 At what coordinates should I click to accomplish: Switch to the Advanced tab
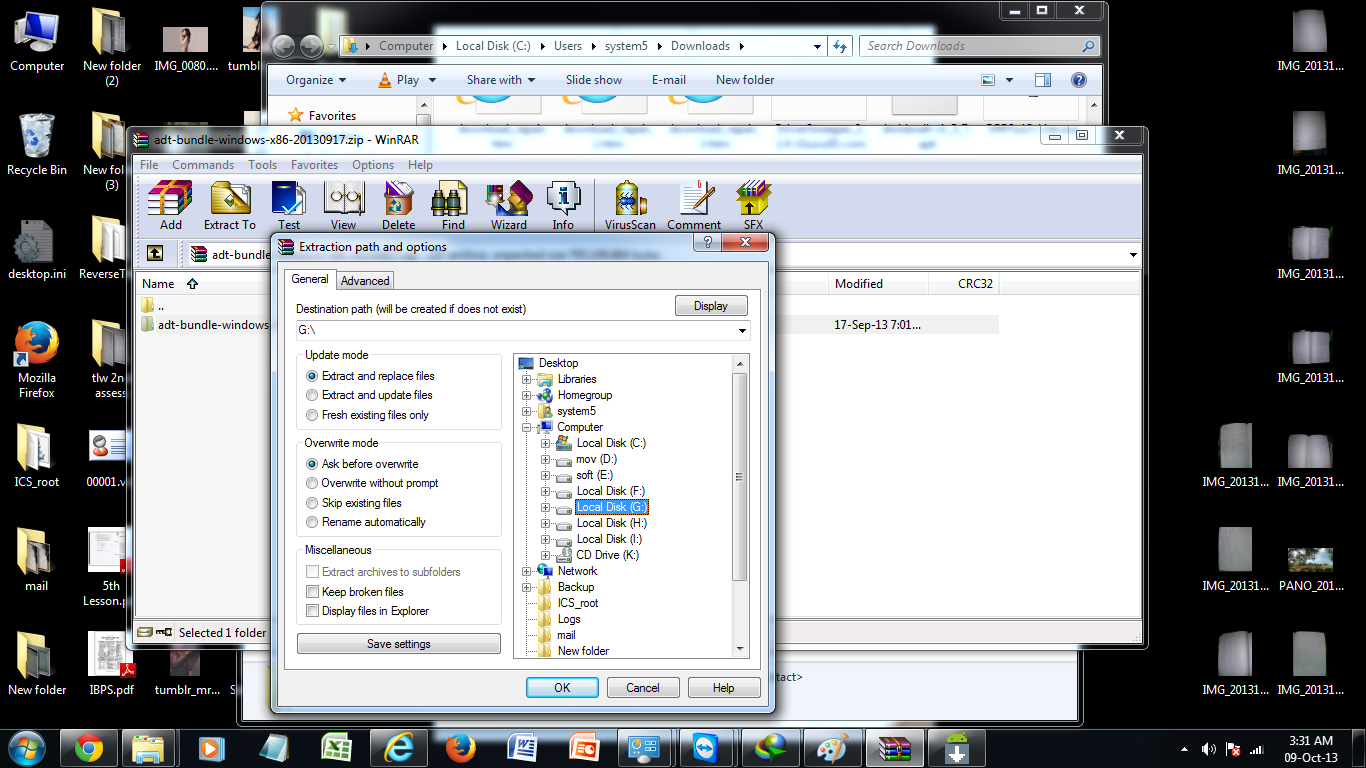tap(365, 281)
